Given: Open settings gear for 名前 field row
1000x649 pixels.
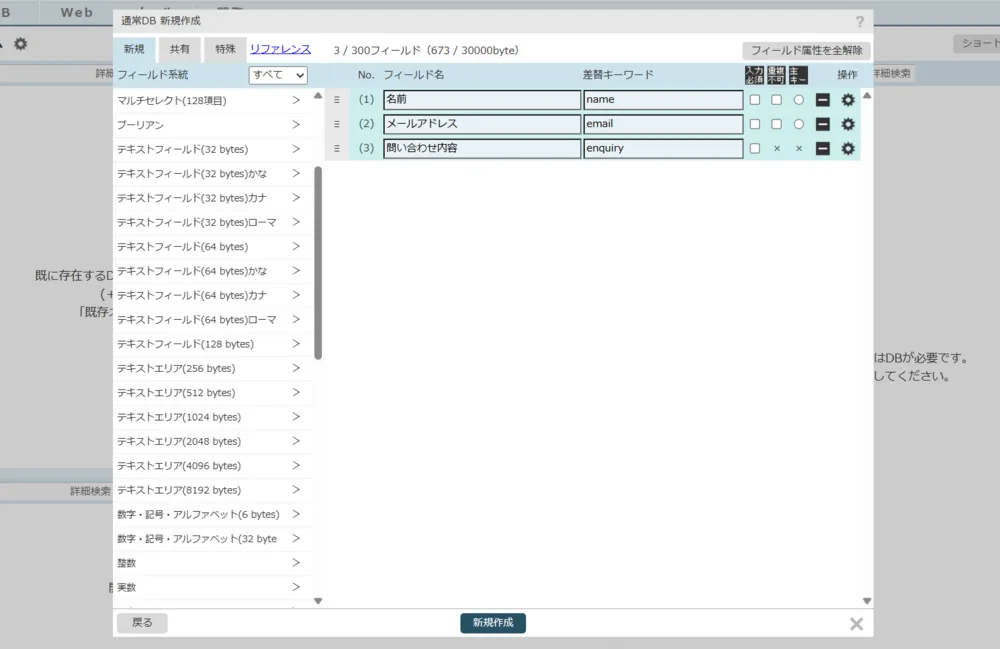Looking at the screenshot, I should coord(848,100).
